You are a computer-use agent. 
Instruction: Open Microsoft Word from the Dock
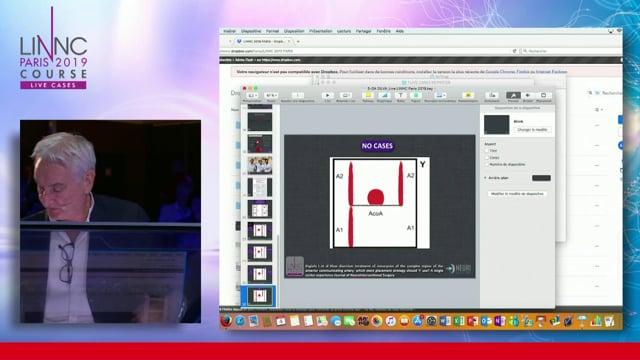[445, 321]
